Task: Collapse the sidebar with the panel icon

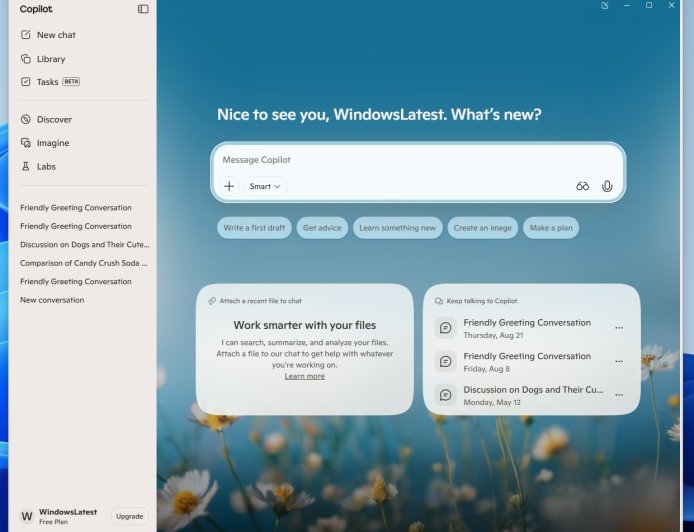Action: [143, 9]
